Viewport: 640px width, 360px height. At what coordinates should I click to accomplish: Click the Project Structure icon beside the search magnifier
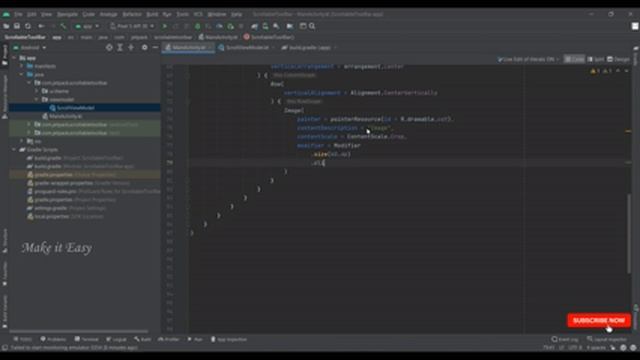(x=303, y=26)
